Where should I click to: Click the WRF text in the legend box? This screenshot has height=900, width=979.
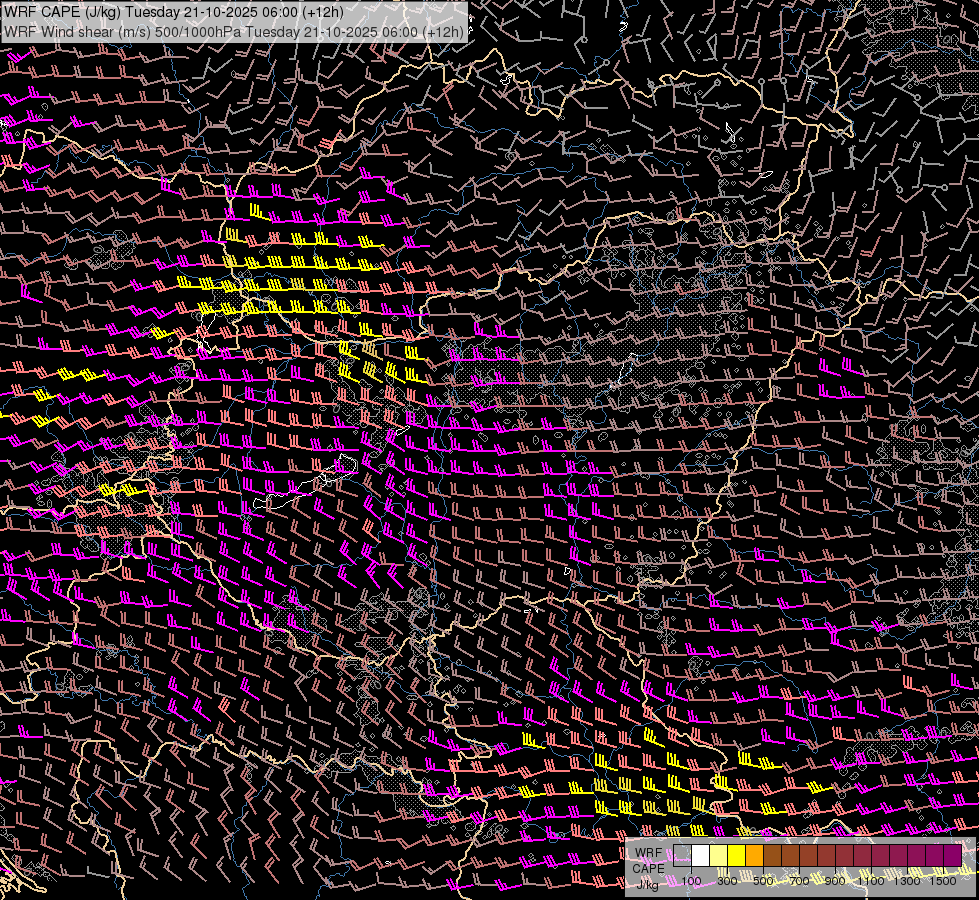tap(647, 853)
